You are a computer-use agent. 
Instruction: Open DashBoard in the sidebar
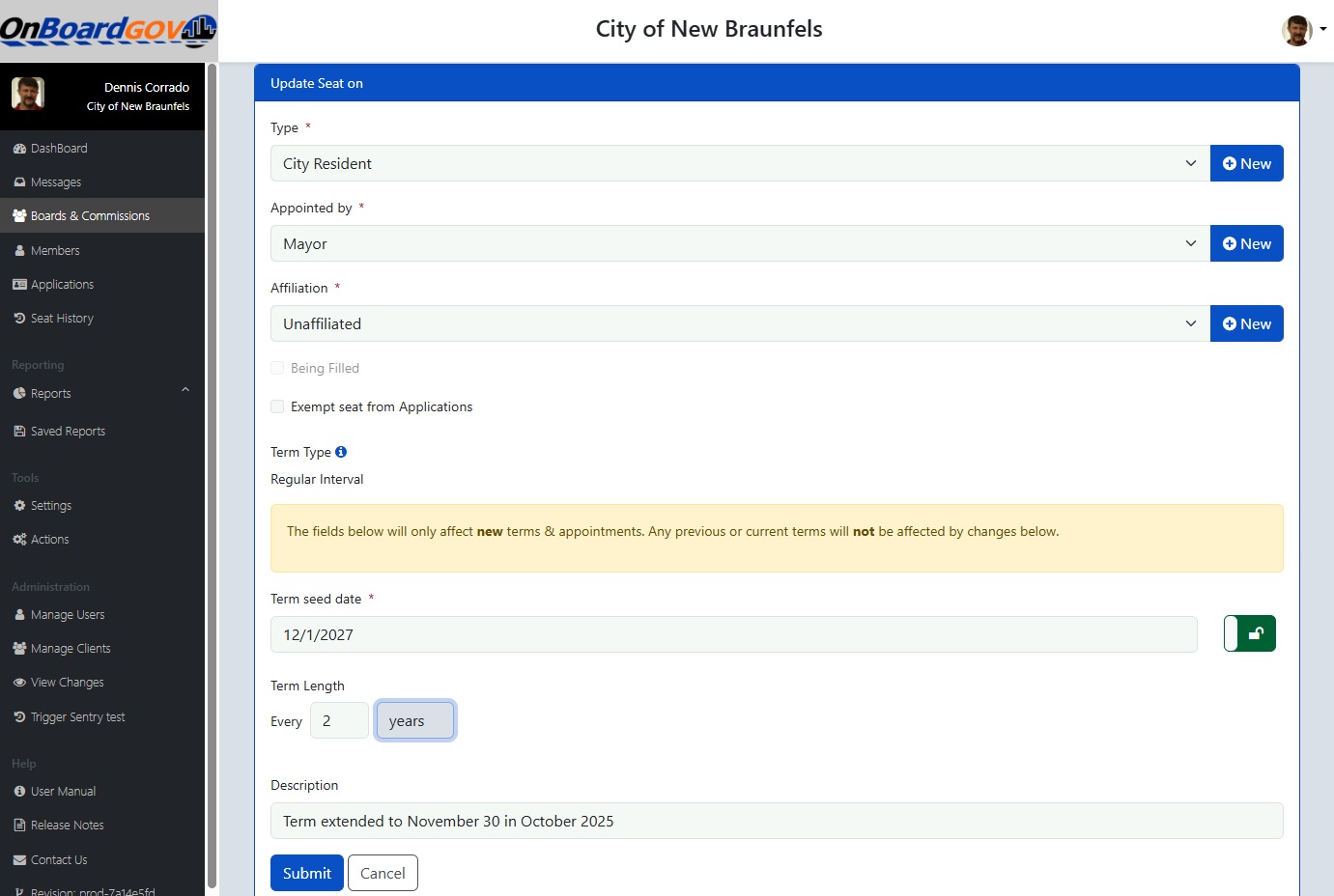59,149
